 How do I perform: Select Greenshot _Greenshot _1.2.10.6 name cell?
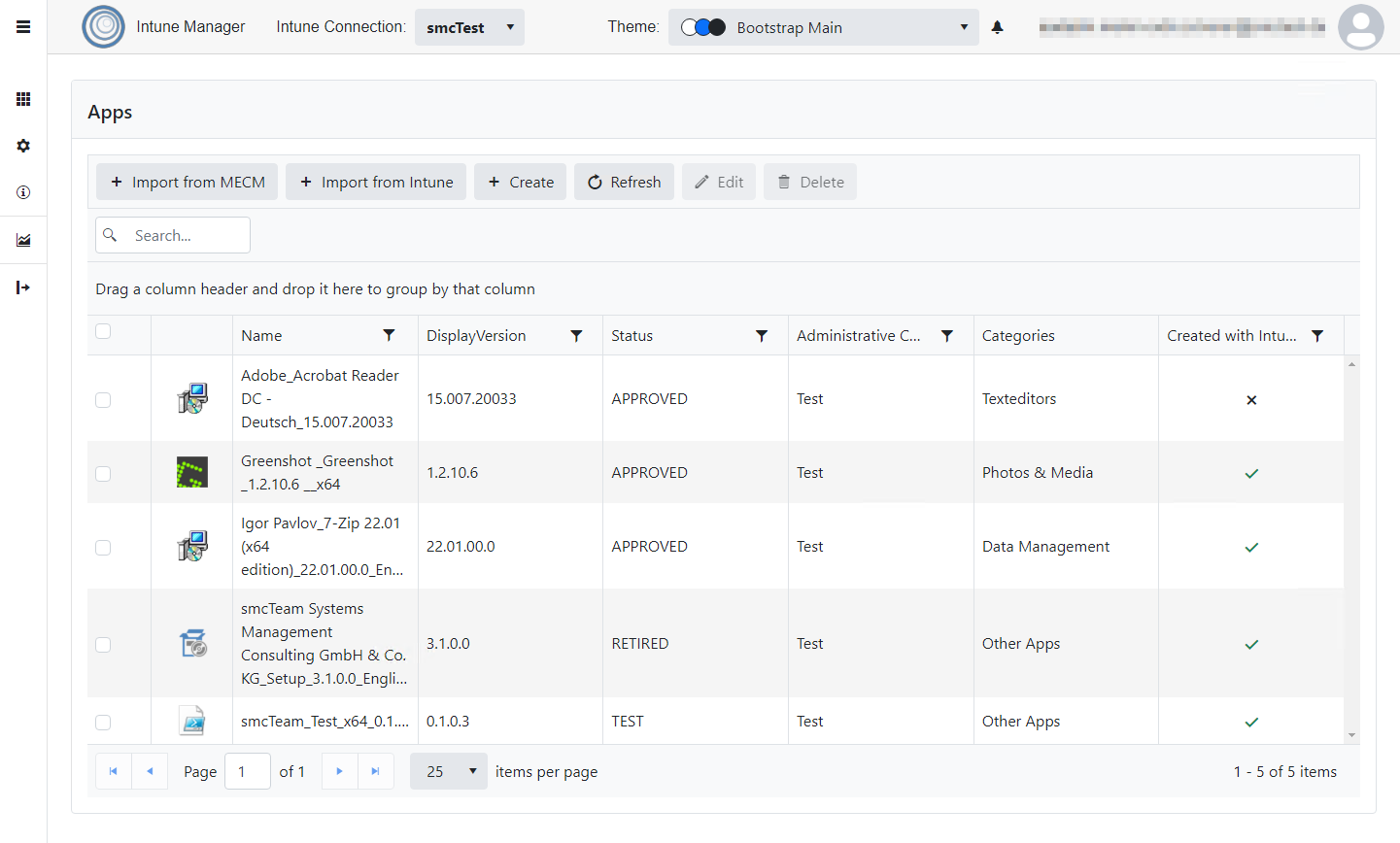click(325, 472)
